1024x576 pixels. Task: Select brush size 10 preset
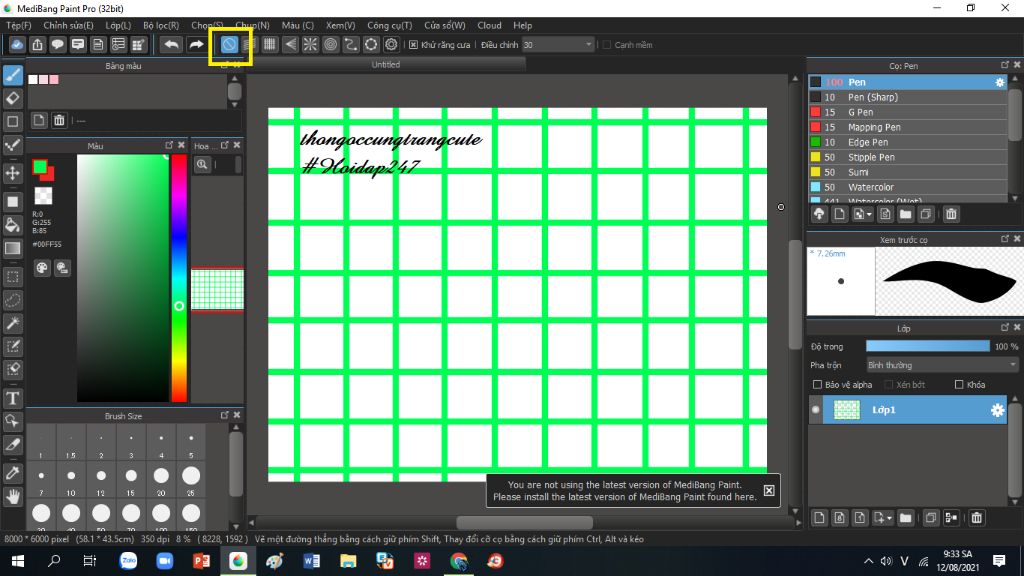tap(71, 481)
